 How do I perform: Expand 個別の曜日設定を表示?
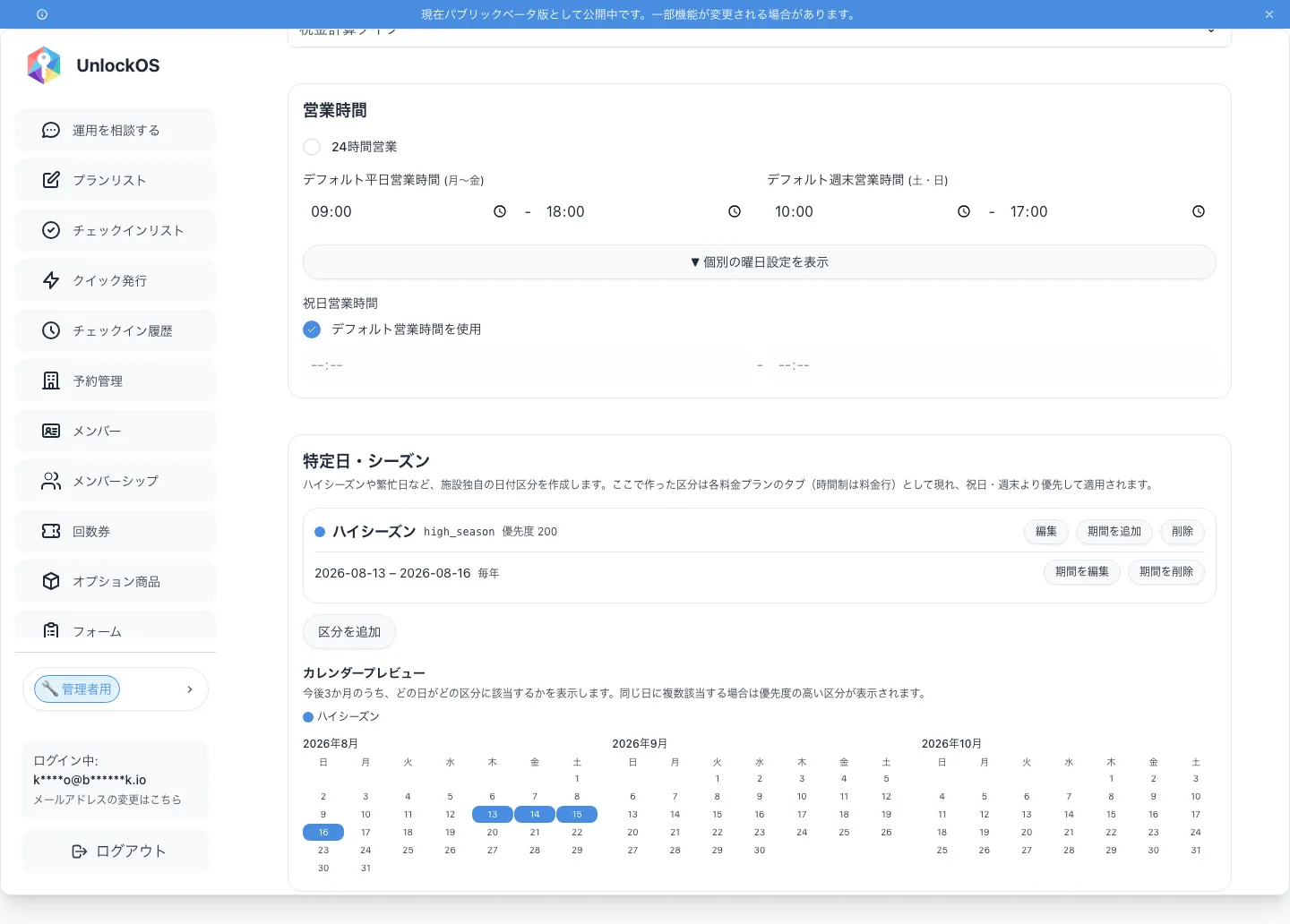[760, 262]
